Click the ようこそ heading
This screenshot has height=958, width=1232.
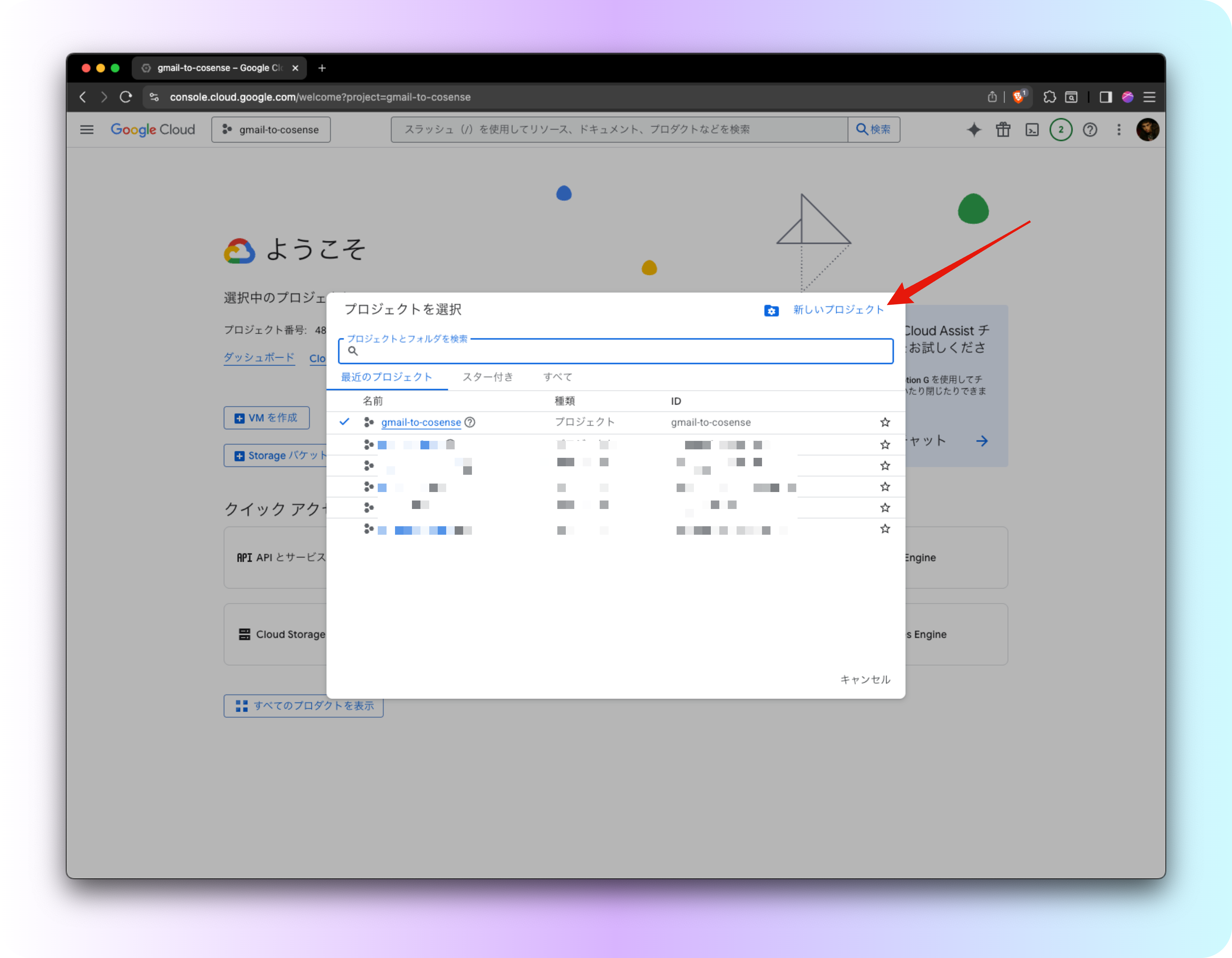[x=315, y=249]
